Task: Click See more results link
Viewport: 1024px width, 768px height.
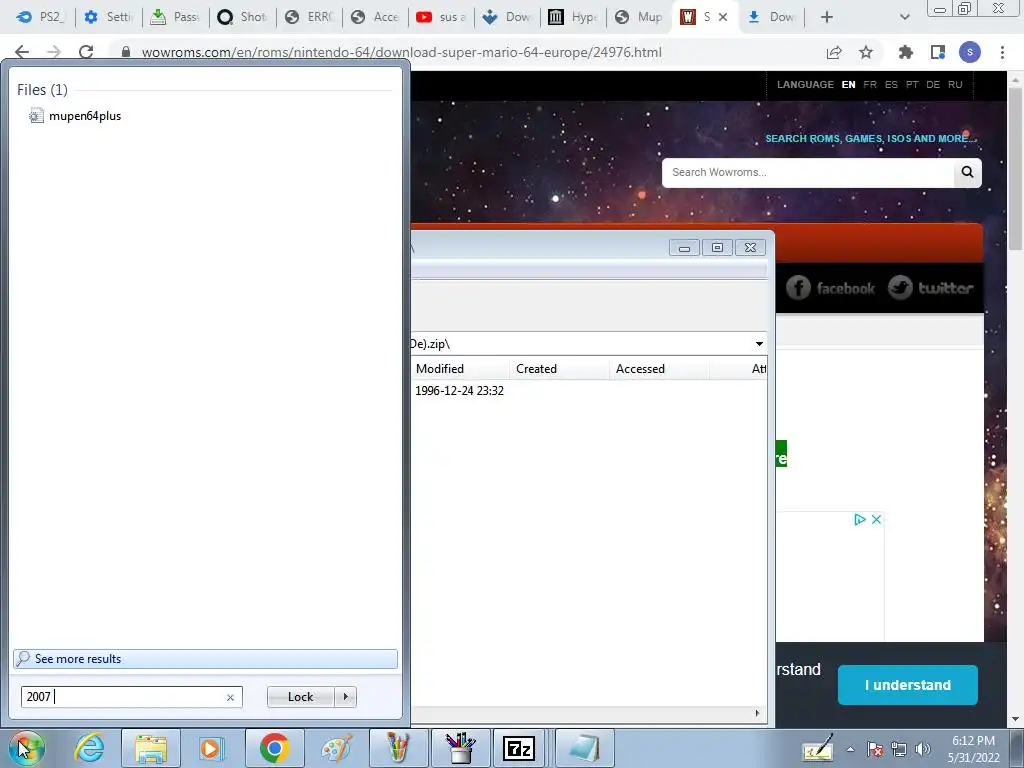Action: (205, 659)
